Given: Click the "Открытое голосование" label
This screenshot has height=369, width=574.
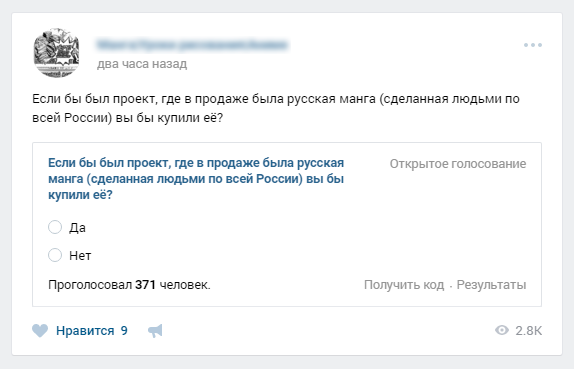Looking at the screenshot, I should [x=458, y=164].
